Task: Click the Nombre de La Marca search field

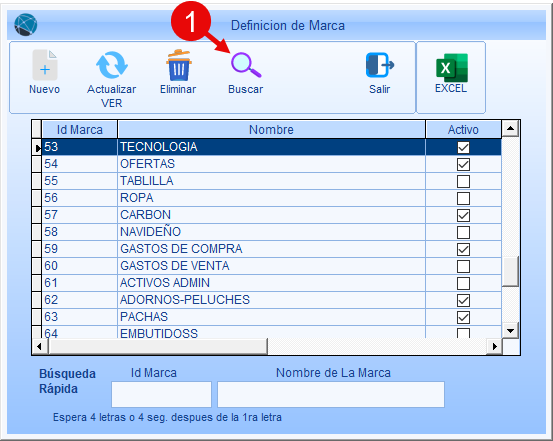Action: 331,394
